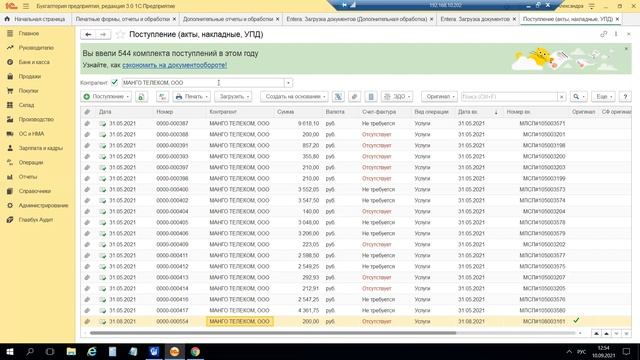This screenshot has height=360, width=640.
Task: Open link сэкономить на документообороте
Action: pos(174,65)
